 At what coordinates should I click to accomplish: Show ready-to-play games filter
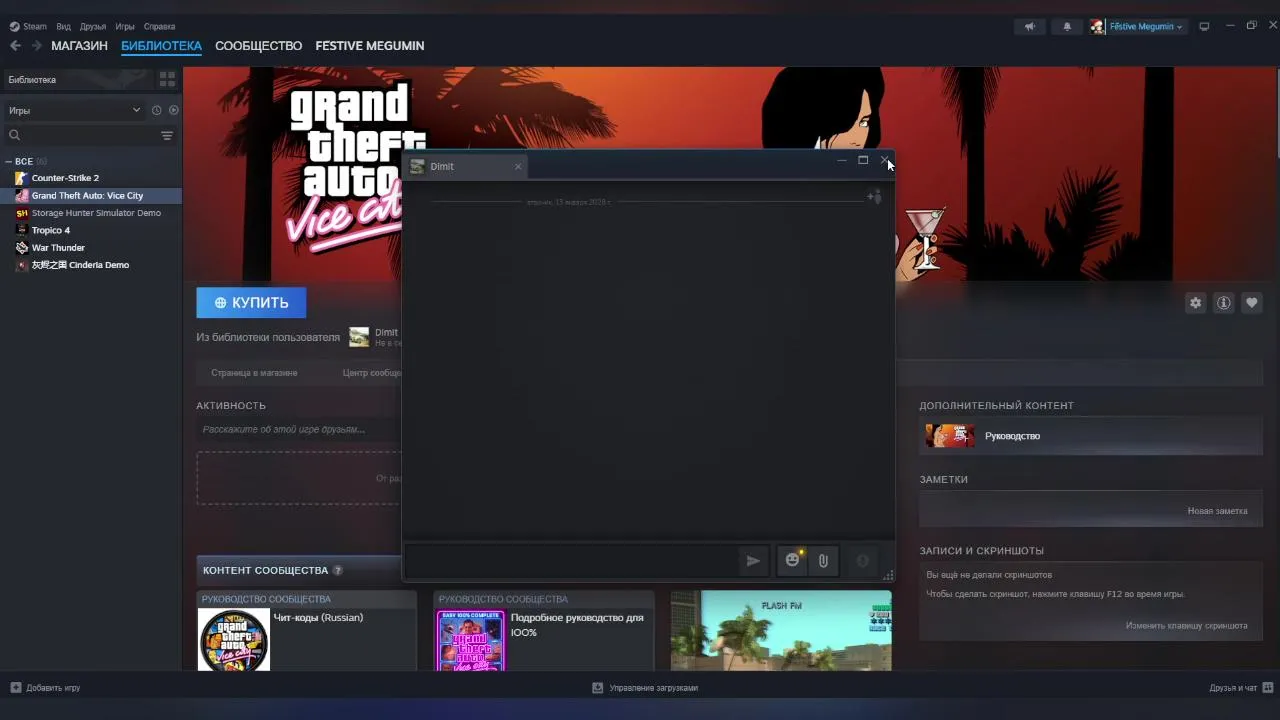point(173,110)
